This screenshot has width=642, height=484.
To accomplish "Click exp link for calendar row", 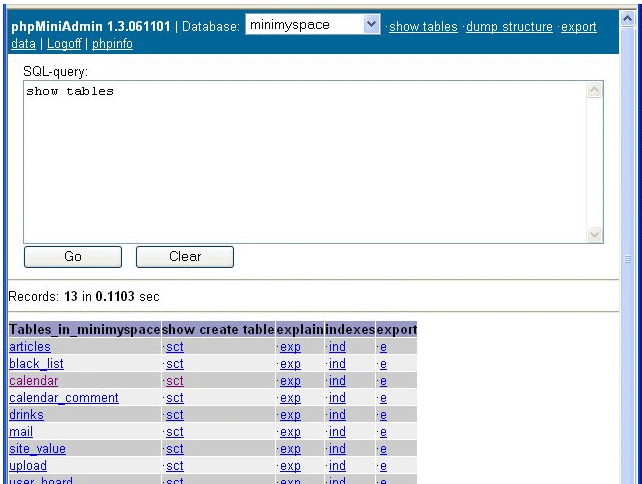I will [290, 381].
